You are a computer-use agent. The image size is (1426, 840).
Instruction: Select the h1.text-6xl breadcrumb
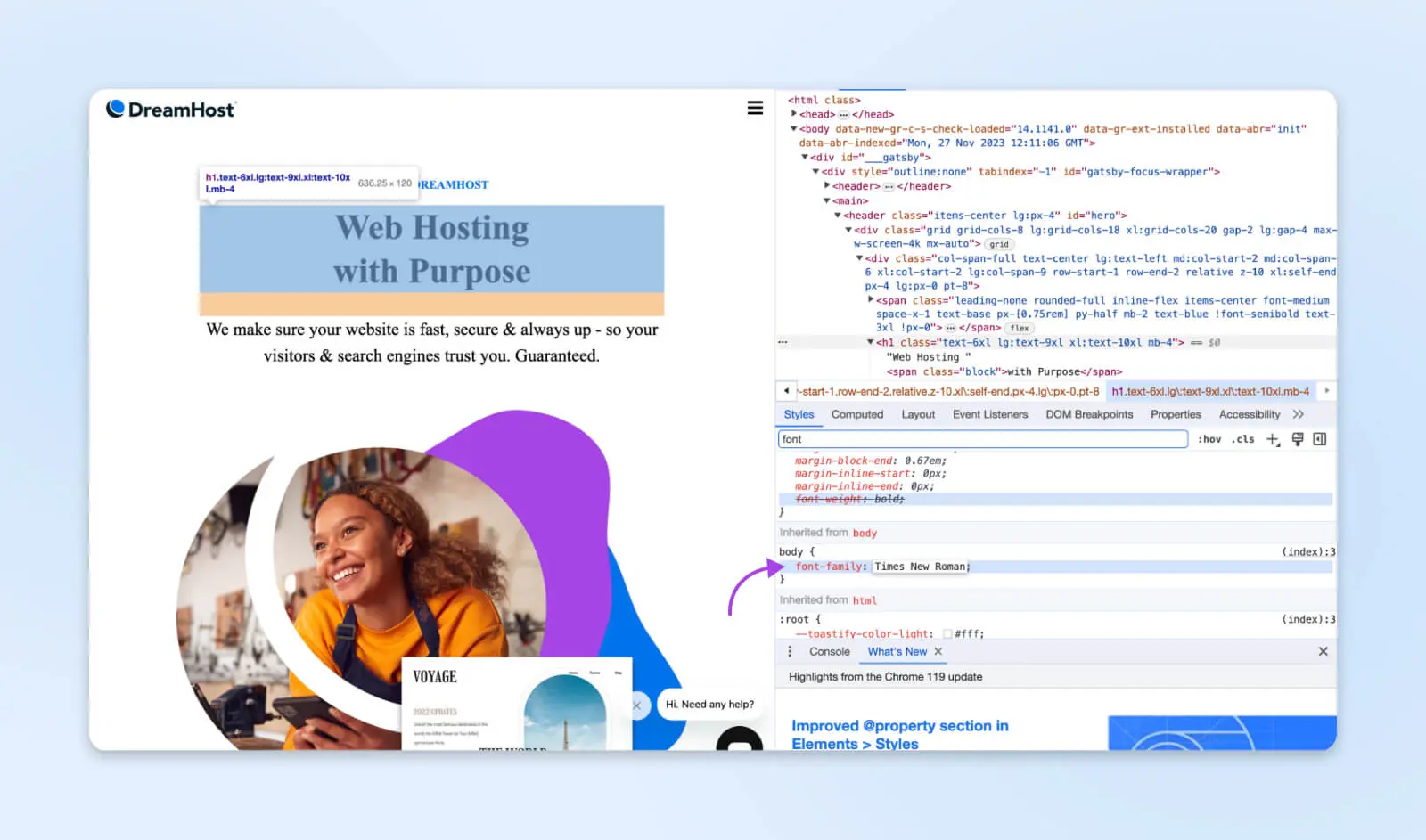pyautogui.click(x=1210, y=391)
